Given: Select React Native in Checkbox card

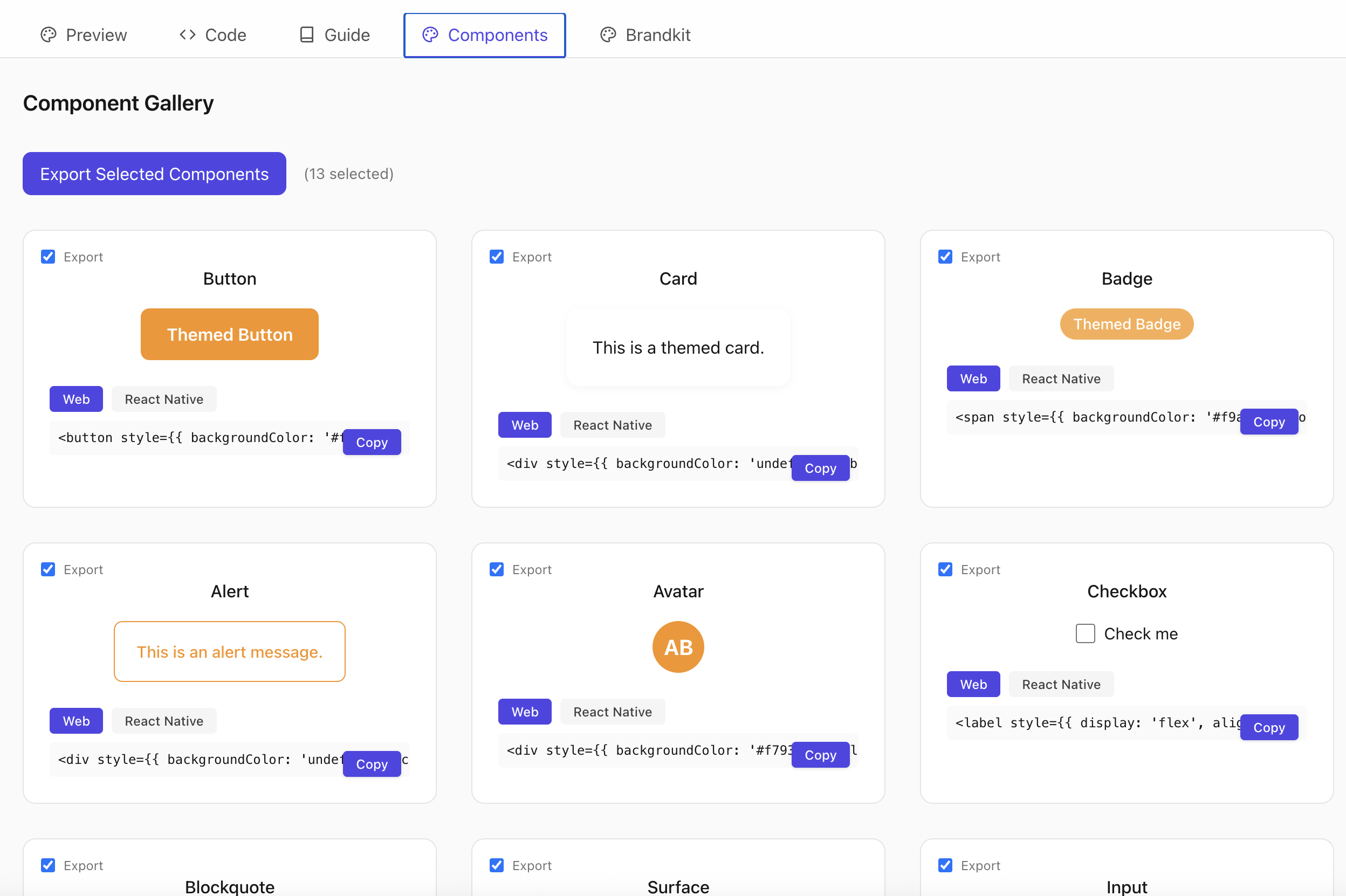Looking at the screenshot, I should point(1061,684).
